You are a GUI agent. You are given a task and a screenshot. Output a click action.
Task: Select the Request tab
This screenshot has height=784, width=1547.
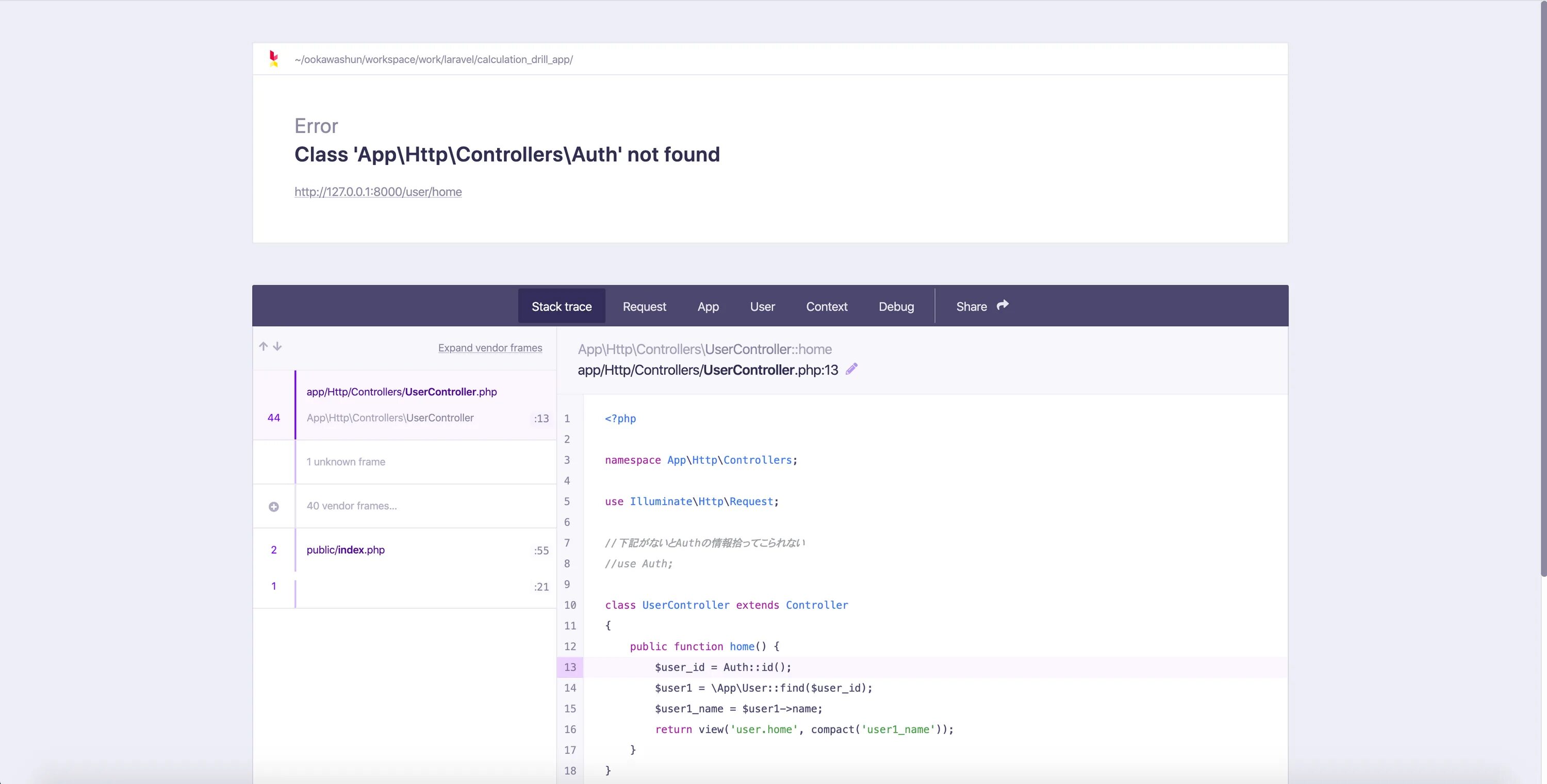(x=644, y=306)
